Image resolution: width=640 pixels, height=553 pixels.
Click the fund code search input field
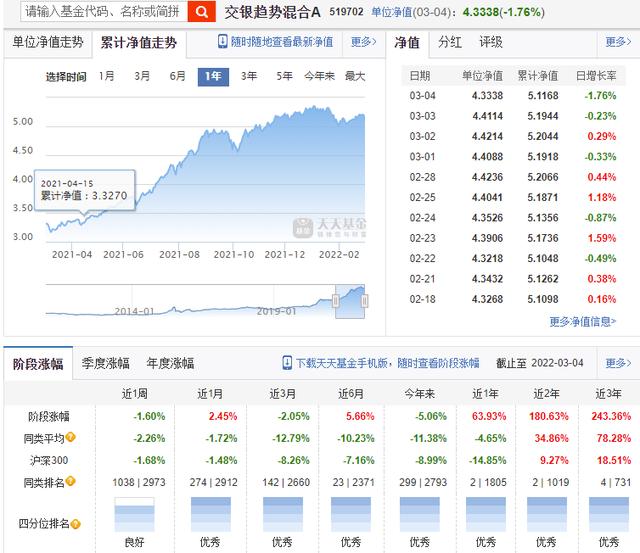(104, 11)
